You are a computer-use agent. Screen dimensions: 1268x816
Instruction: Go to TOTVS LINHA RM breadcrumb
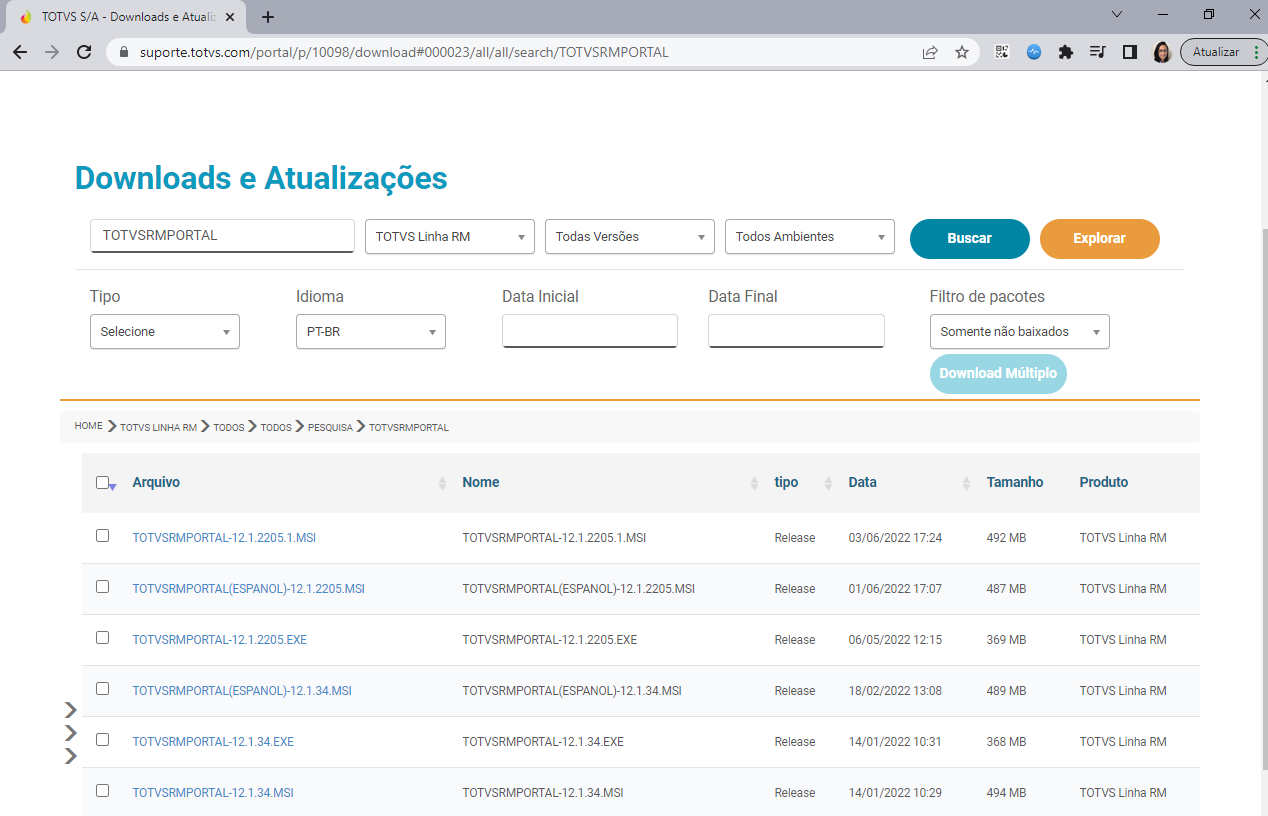point(158,427)
